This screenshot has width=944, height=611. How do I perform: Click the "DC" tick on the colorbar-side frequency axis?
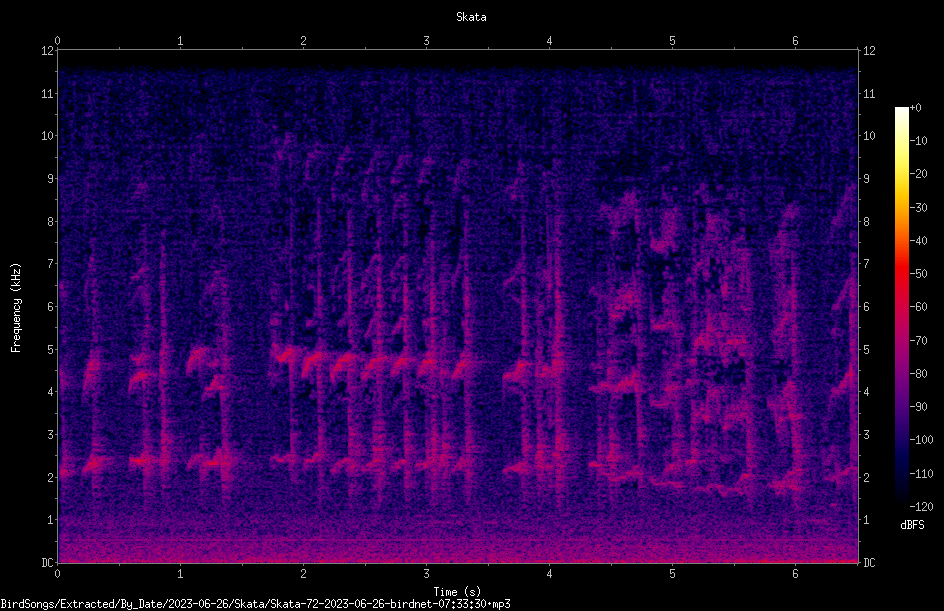pyautogui.click(x=869, y=563)
